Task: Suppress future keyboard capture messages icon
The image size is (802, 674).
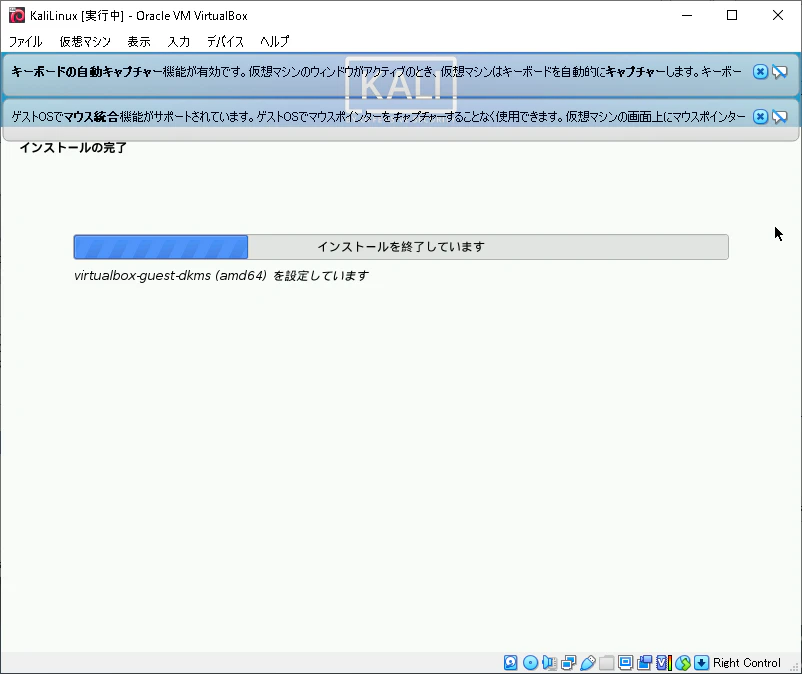Action: point(779,72)
